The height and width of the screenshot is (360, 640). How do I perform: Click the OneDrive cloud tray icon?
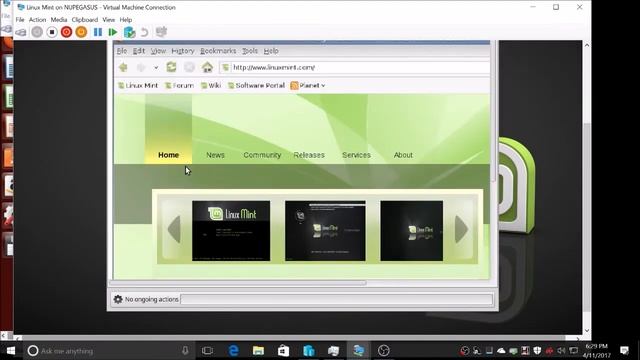[501, 351]
